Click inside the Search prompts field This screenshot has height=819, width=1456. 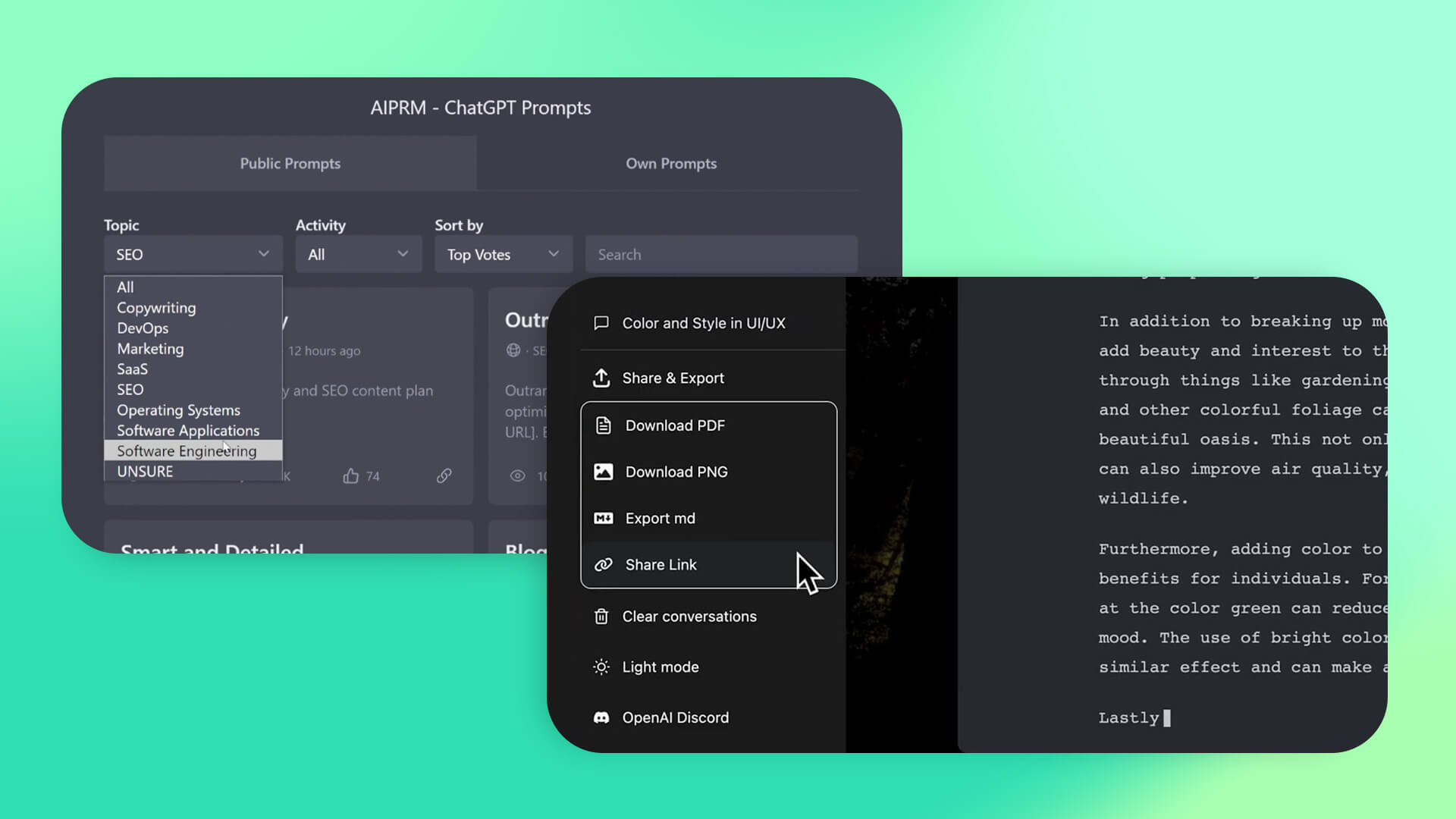pyautogui.click(x=720, y=254)
